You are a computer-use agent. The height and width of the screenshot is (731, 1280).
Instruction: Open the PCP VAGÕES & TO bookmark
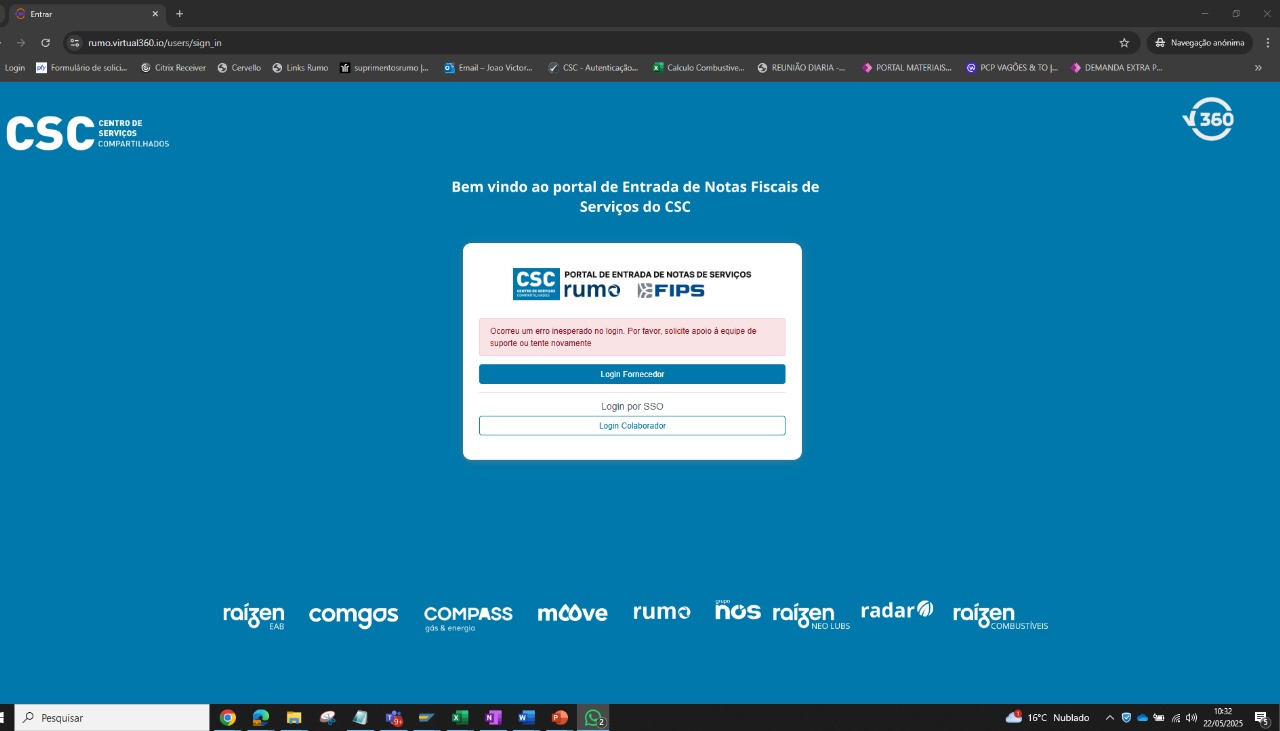[x=1012, y=68]
